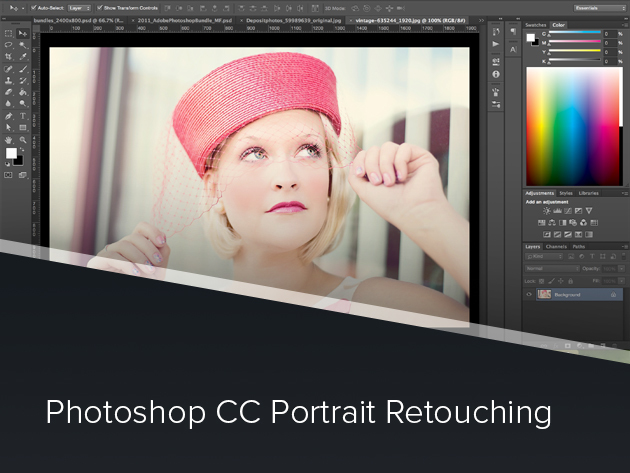630x473 pixels.
Task: Open the bundles_2400x800.psd document tab
Action: coord(78,20)
